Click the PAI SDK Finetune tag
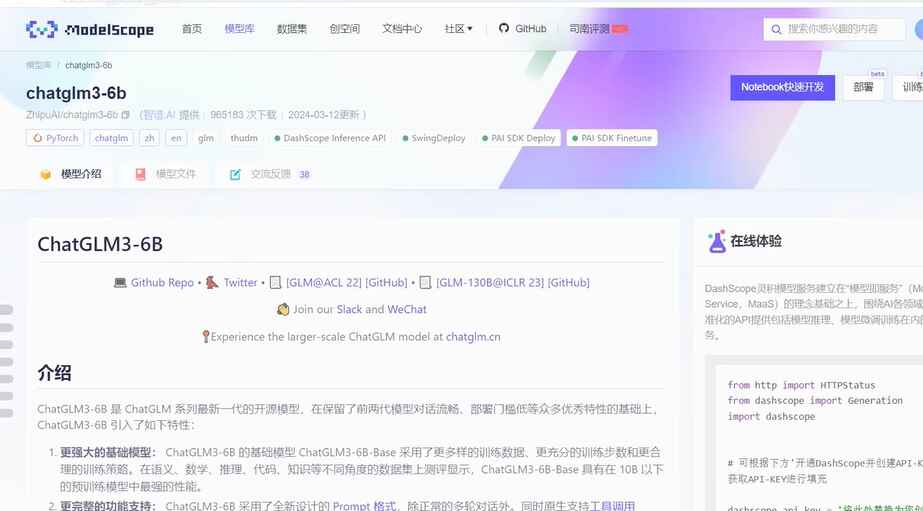 612,138
